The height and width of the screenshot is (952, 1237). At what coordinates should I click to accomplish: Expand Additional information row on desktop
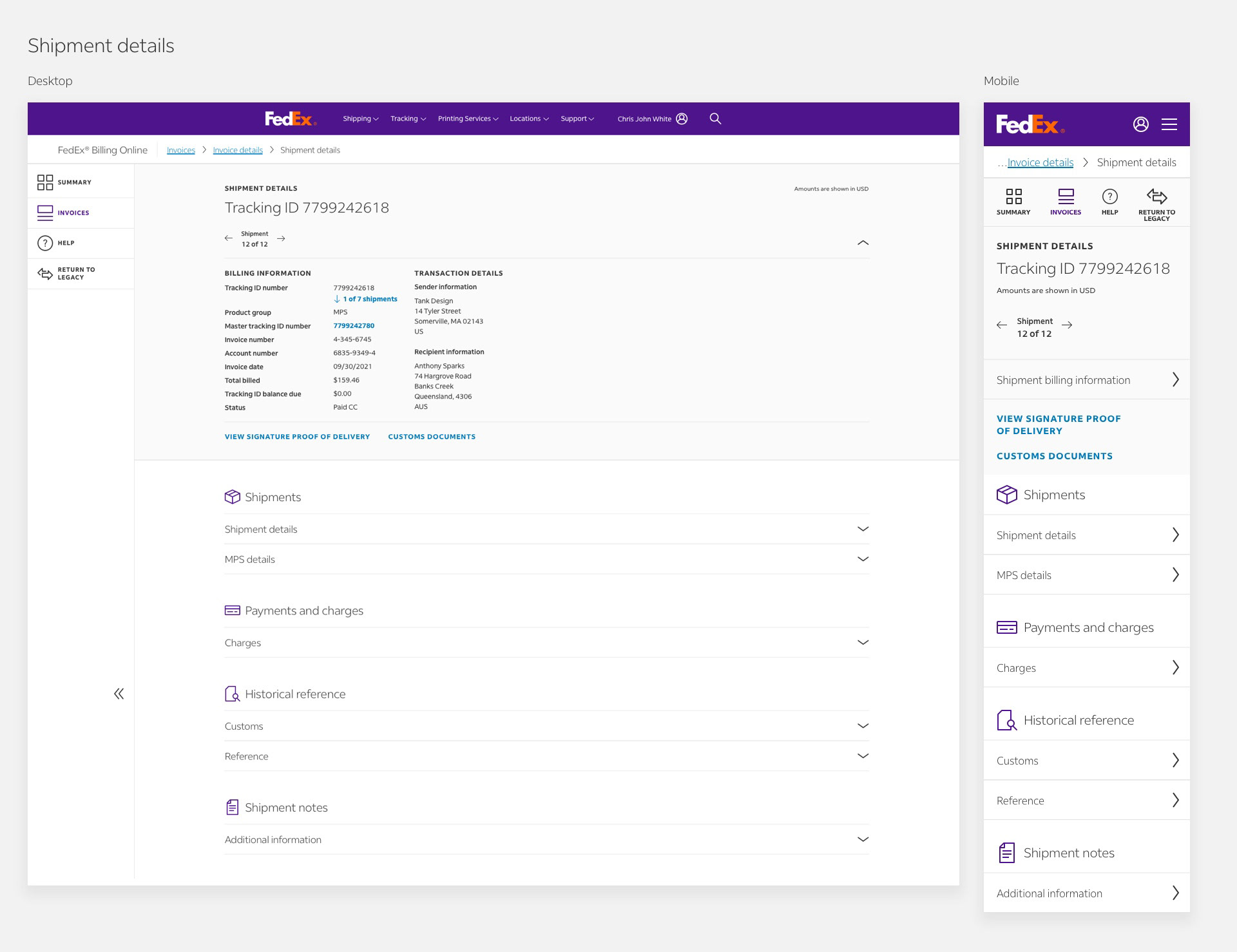tap(863, 839)
